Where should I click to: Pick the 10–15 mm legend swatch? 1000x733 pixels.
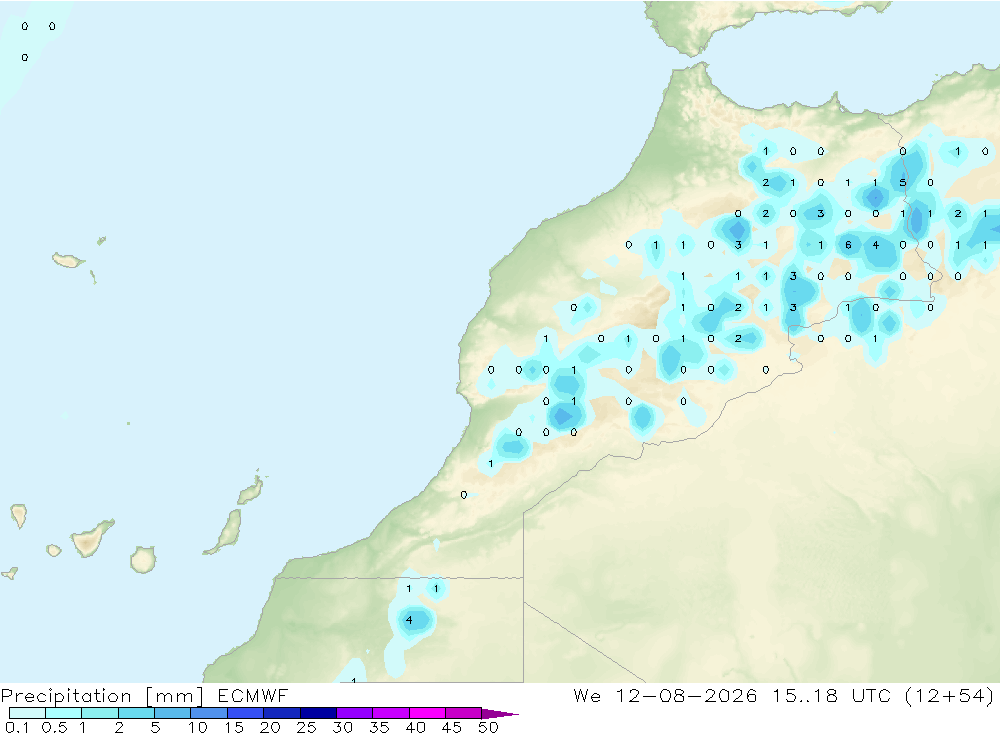[x=209, y=713]
